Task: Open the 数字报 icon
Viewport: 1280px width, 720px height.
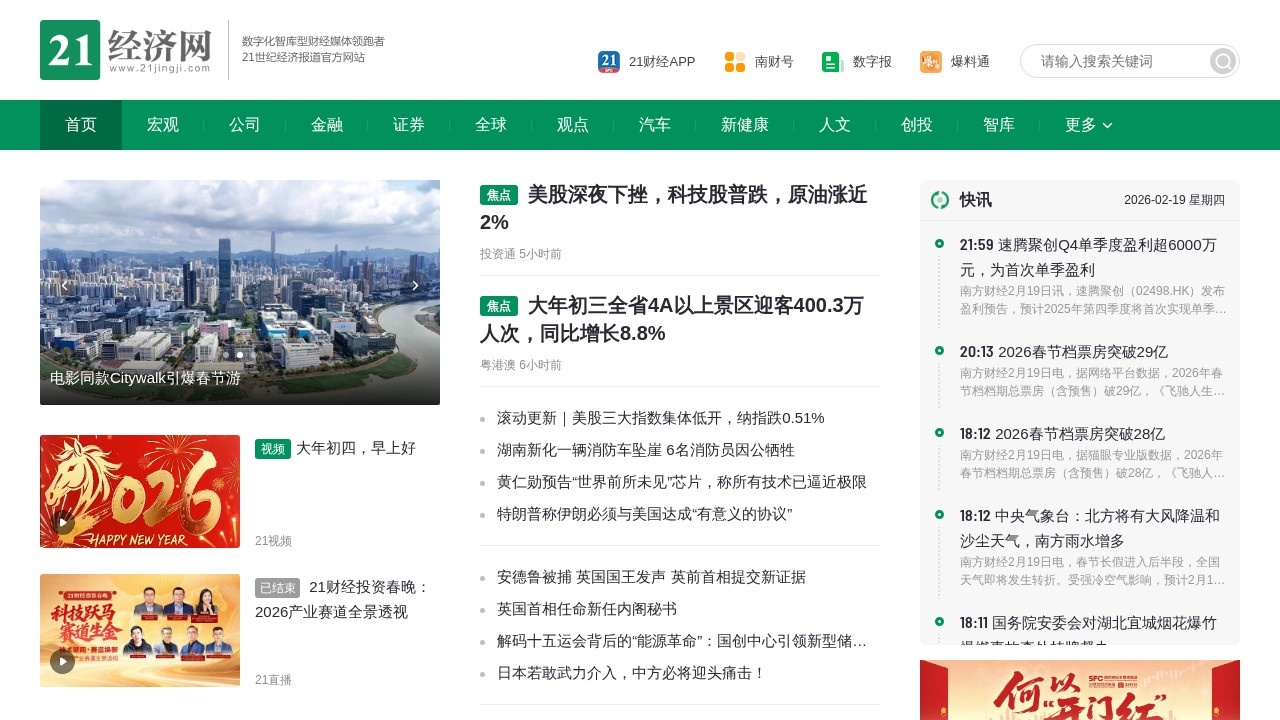Action: 831,61
